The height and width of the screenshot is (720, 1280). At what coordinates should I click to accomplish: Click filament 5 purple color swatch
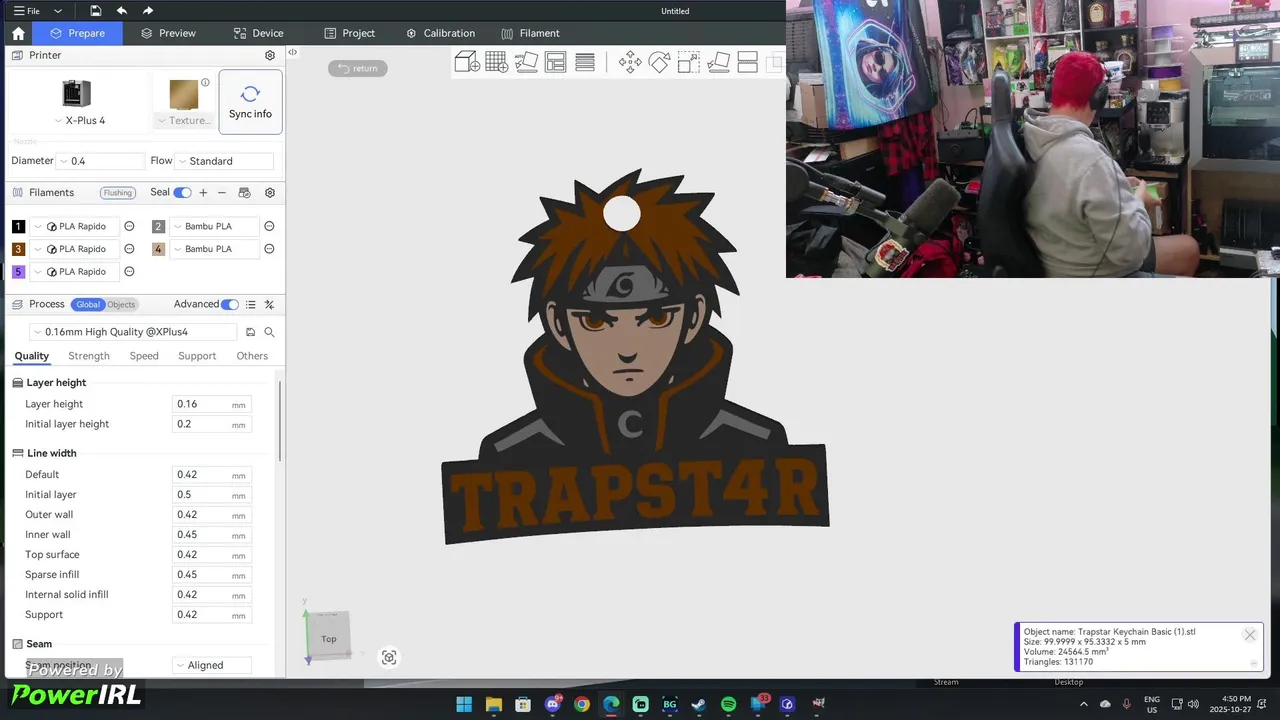pos(18,272)
